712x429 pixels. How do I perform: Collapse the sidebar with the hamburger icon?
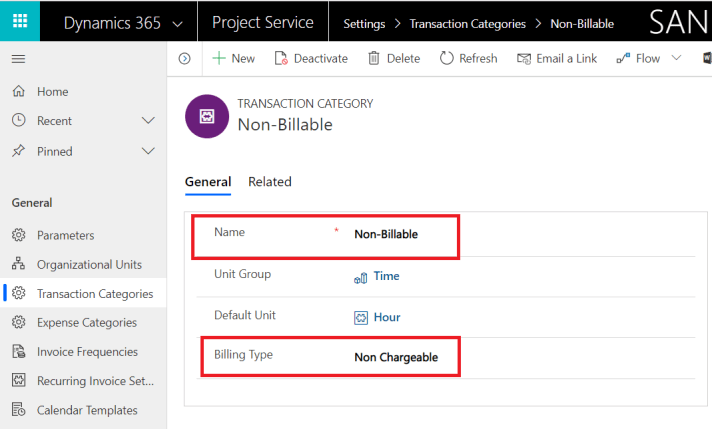tap(18, 59)
